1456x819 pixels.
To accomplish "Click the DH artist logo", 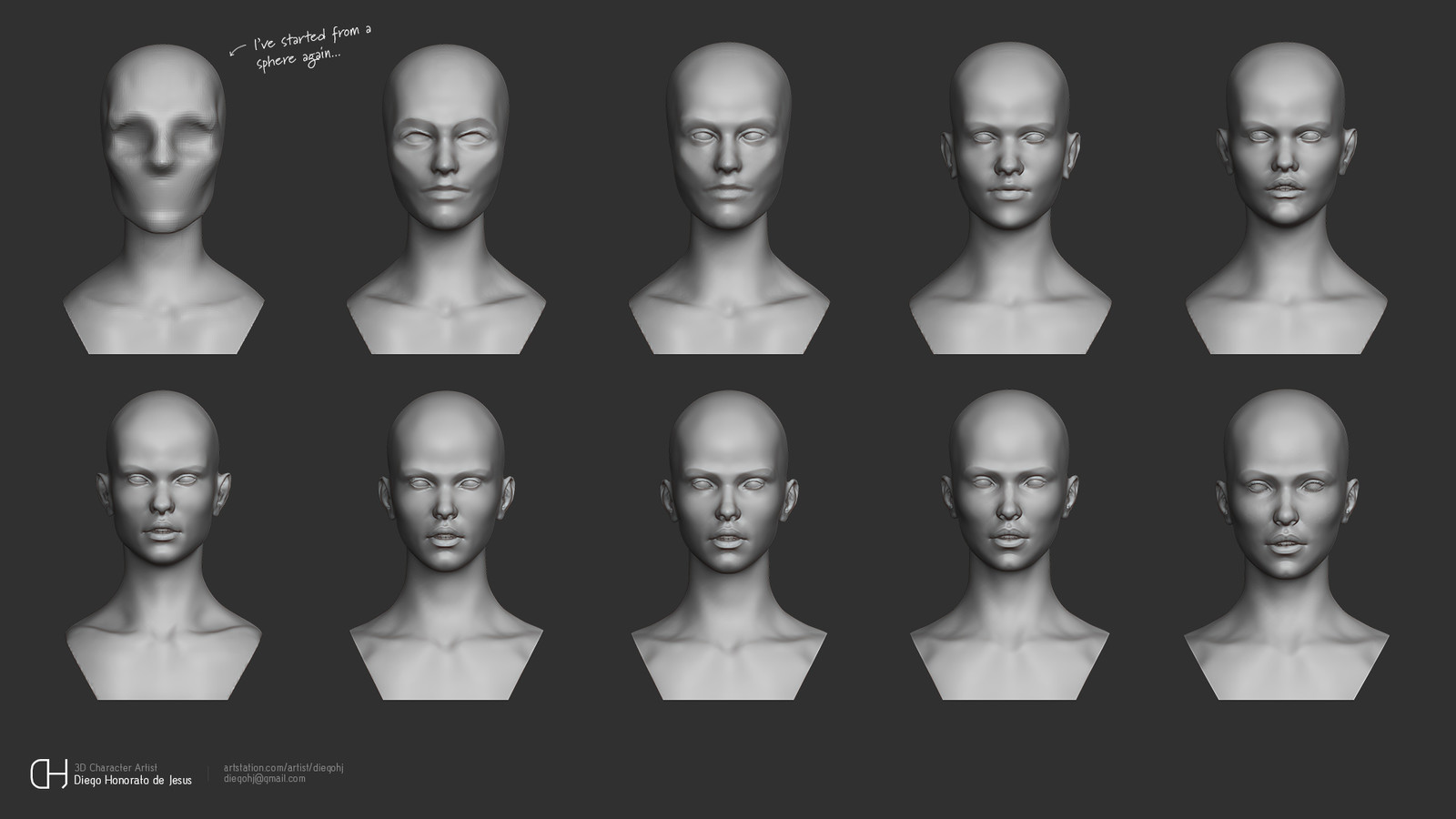I will [48, 773].
